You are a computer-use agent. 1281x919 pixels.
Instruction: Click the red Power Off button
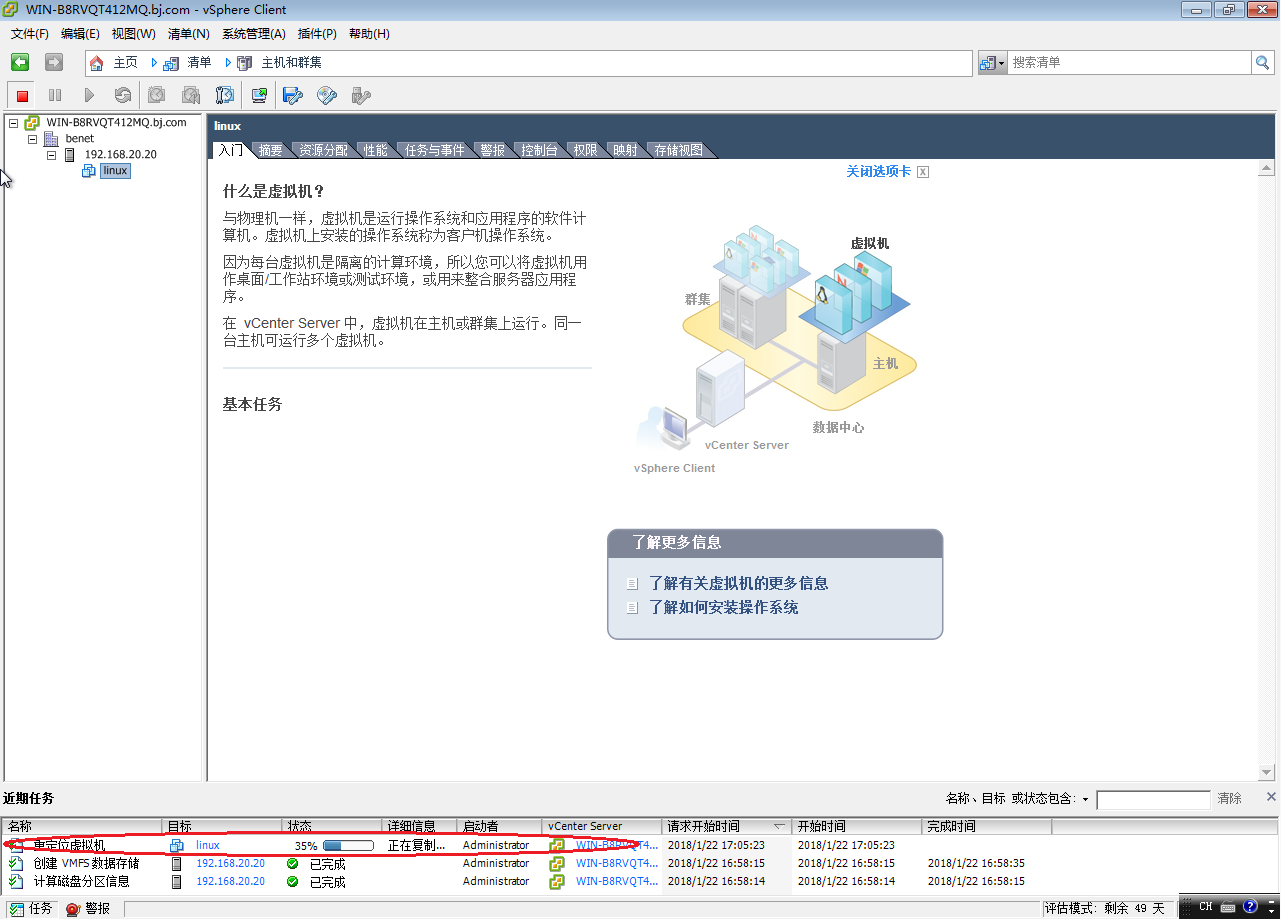pos(22,96)
